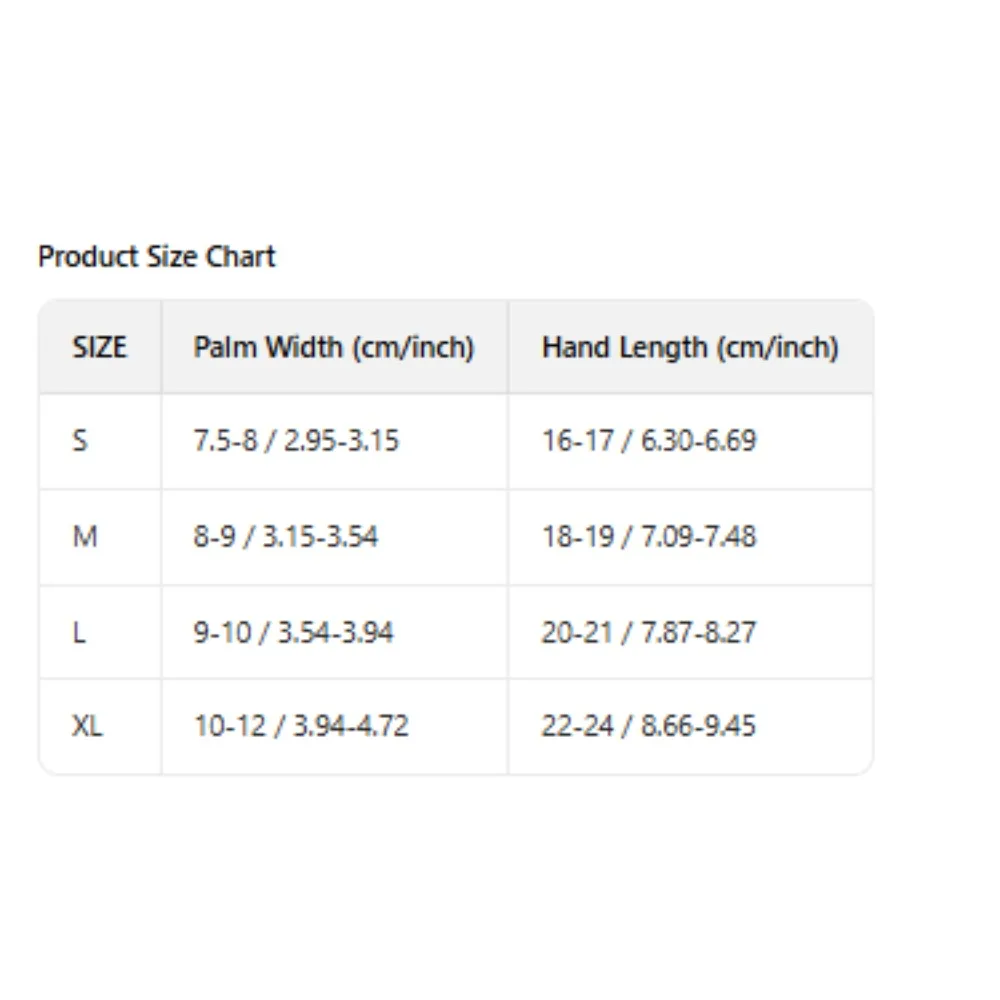Click palm width 7.5-8 / 2.95-3.15 cell
This screenshot has width=1000, height=1000.
(296, 440)
